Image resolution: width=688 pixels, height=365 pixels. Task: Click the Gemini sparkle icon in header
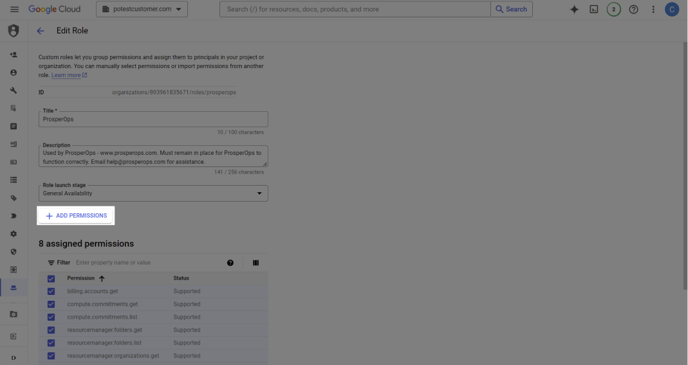coord(574,9)
